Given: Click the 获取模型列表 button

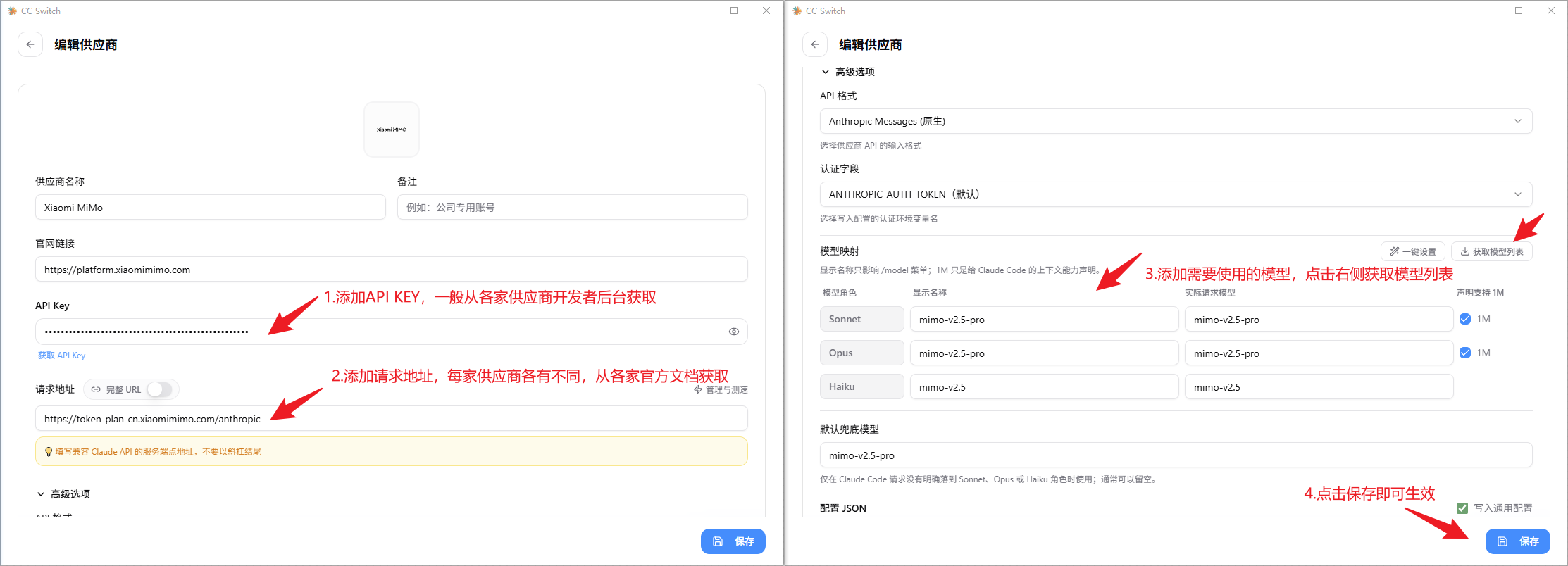Looking at the screenshot, I should 1491,251.
